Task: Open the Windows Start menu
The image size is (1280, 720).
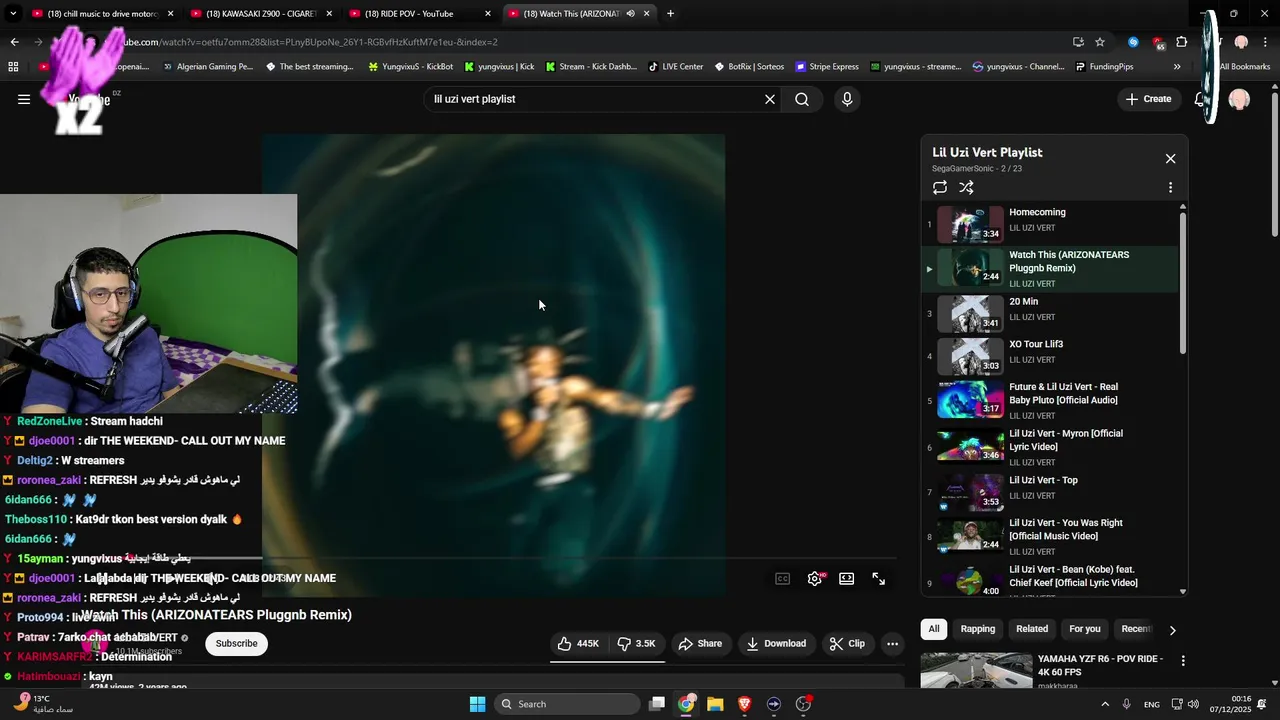Action: pos(478,704)
